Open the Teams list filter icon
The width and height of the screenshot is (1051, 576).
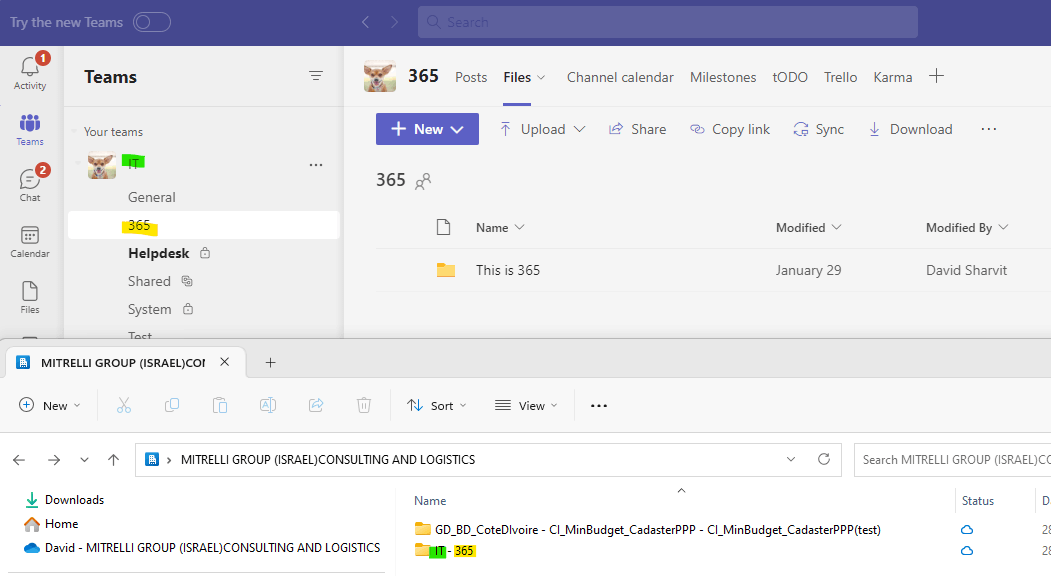pyautogui.click(x=316, y=76)
